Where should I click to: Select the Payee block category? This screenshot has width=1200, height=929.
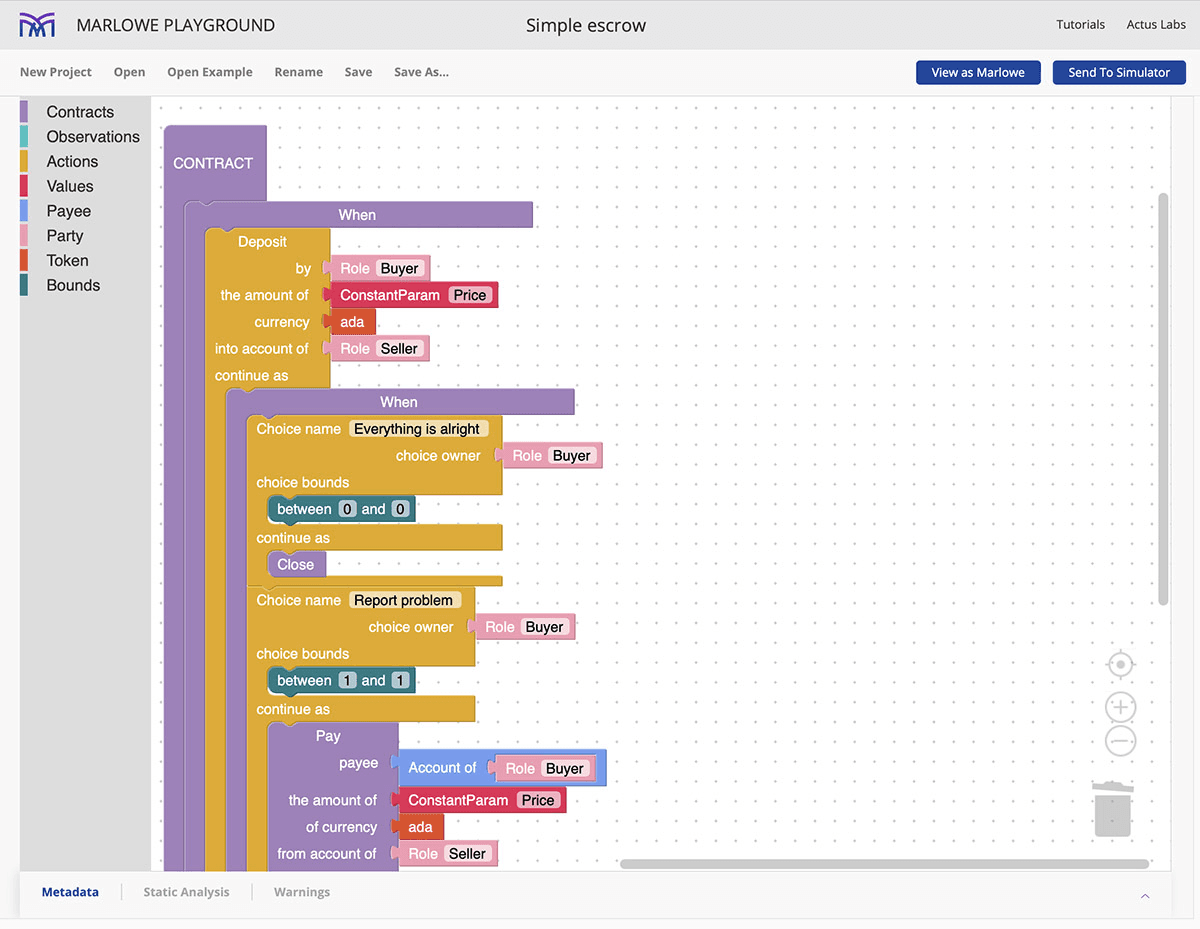(x=68, y=211)
